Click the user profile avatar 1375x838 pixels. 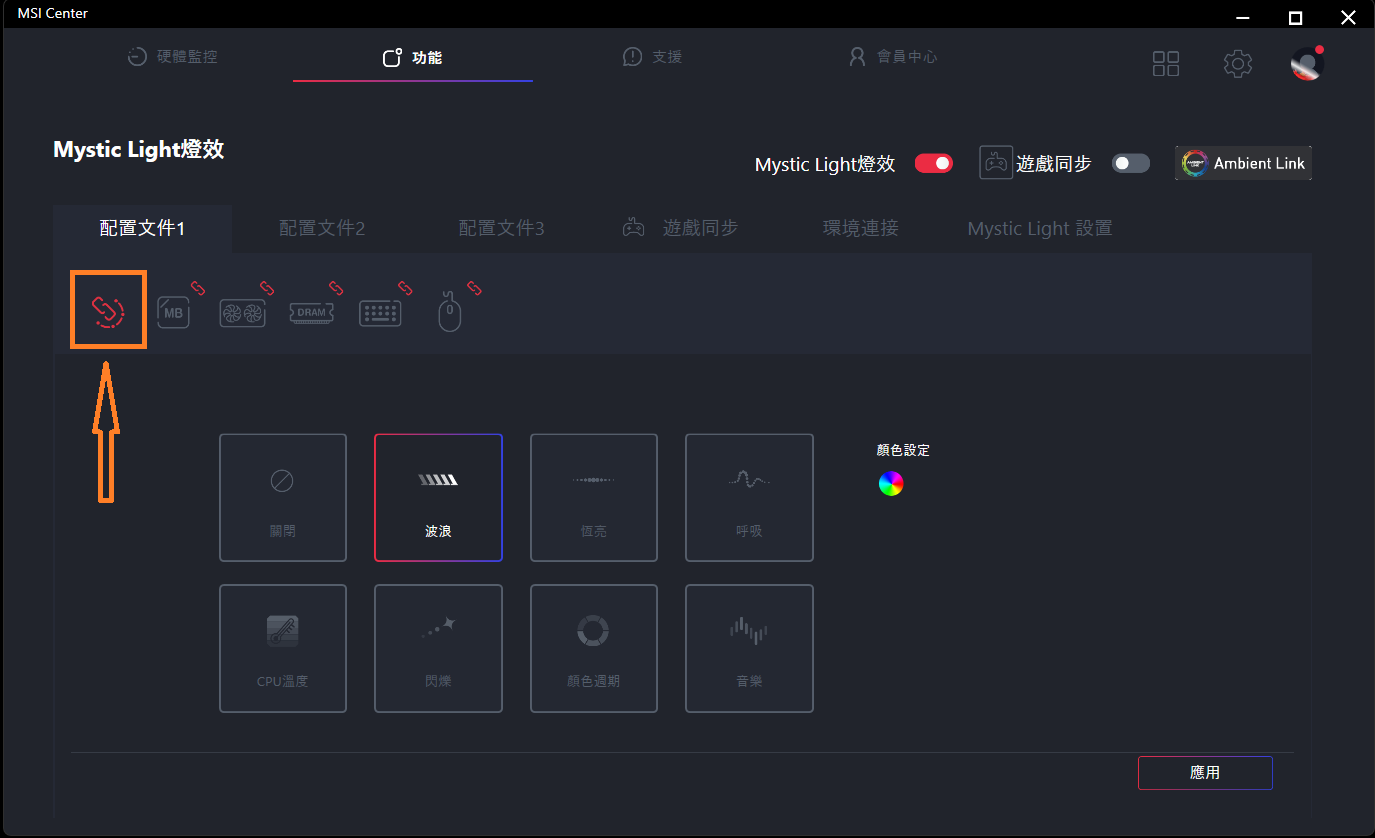1307,64
